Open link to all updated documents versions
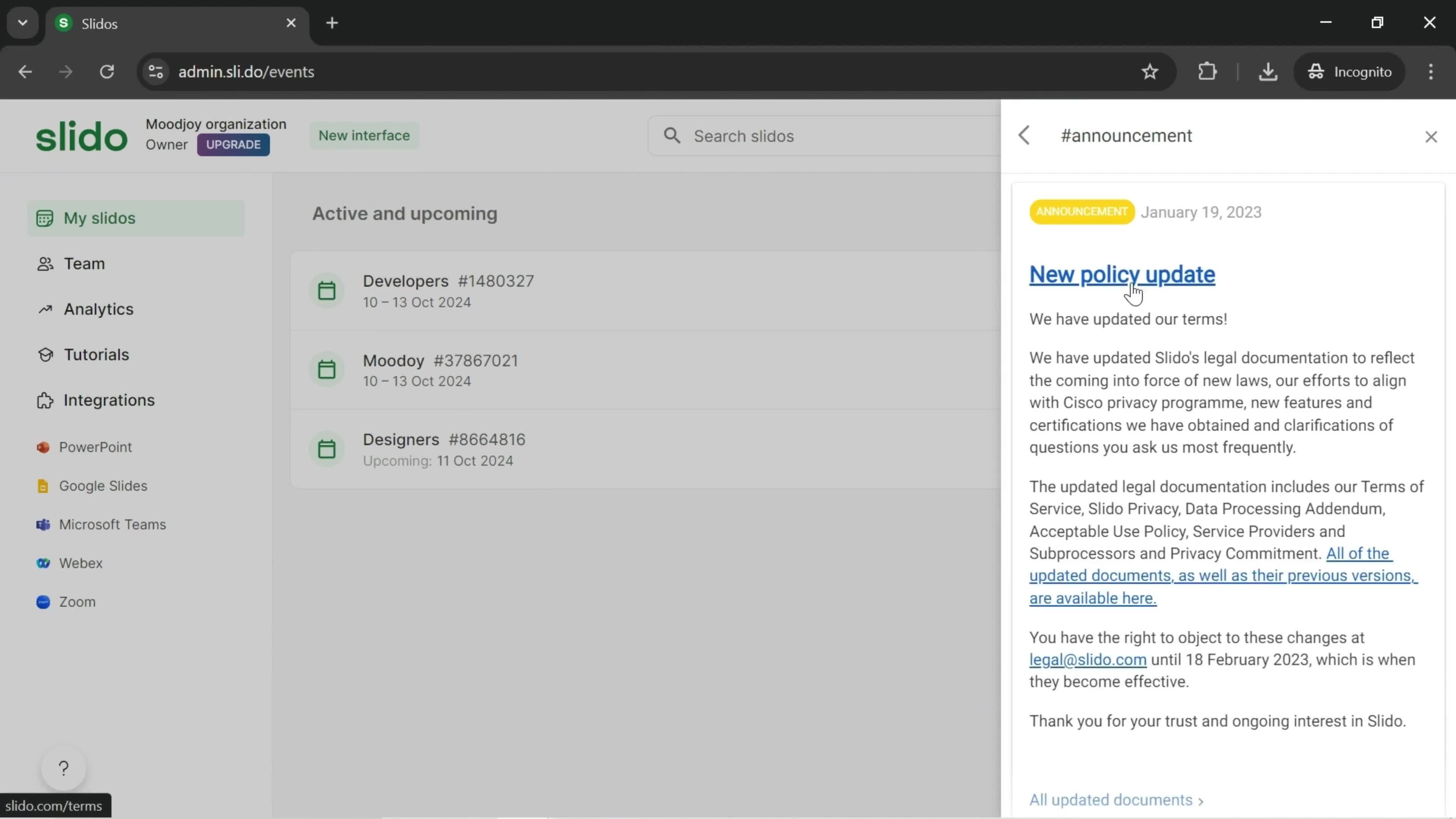Screen dimensions: 1456x819 coord(1223,576)
